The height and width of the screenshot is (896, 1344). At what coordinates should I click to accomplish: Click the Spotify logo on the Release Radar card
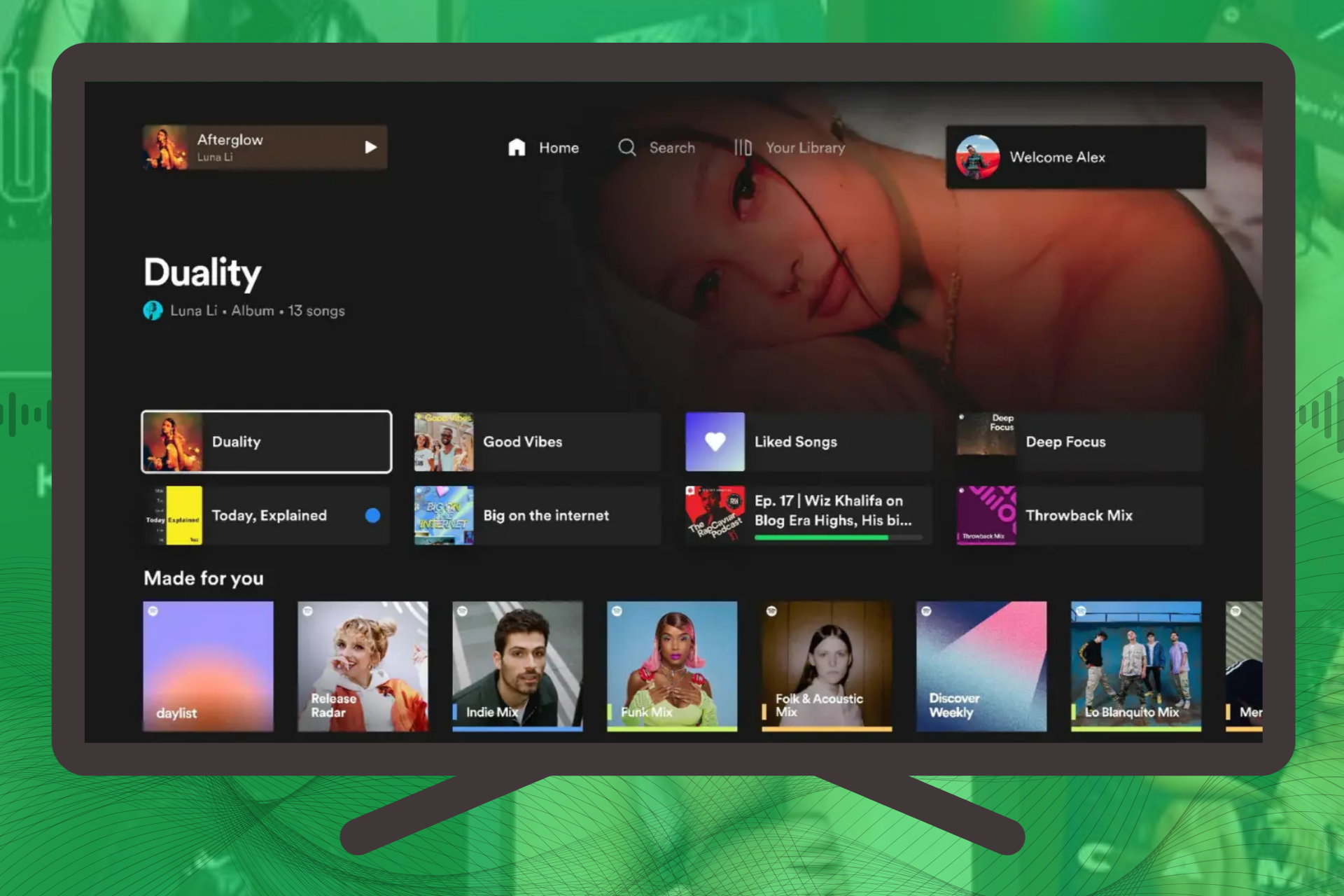307,611
